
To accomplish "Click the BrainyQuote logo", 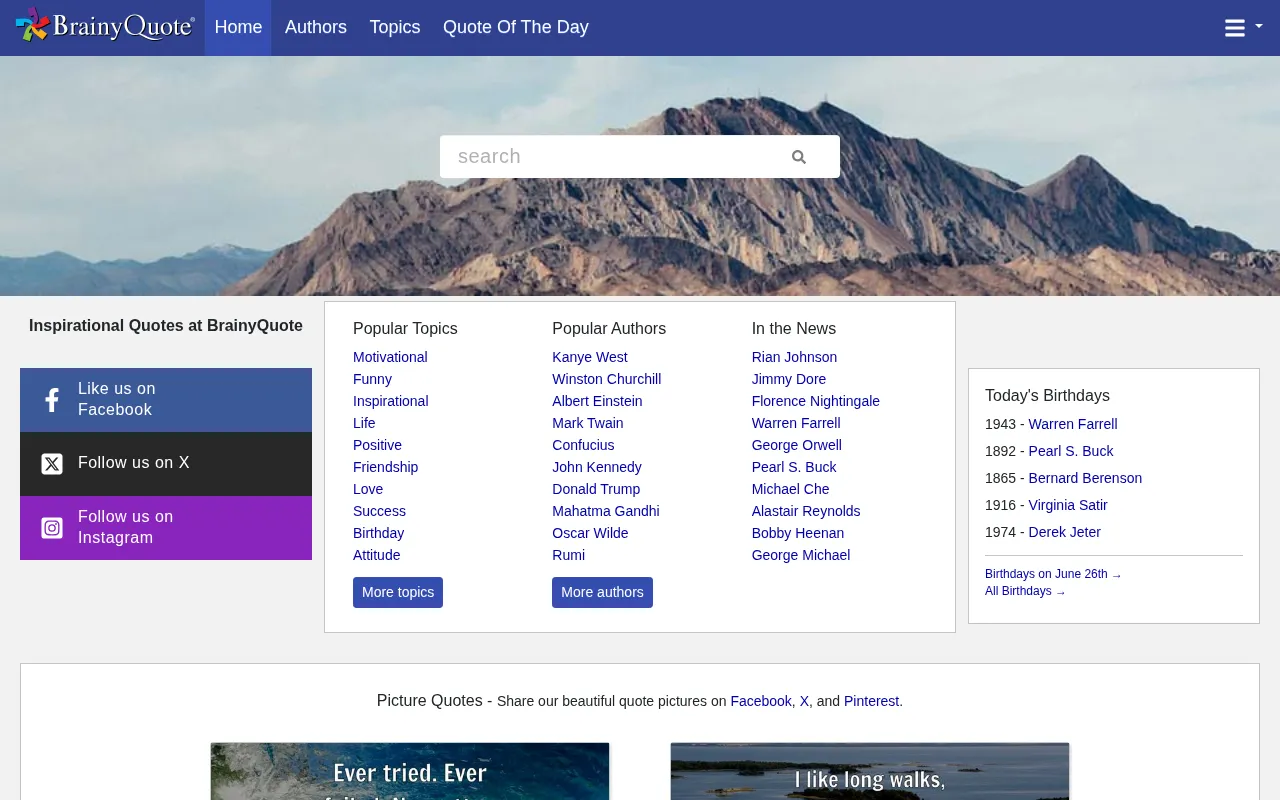I will [x=105, y=26].
